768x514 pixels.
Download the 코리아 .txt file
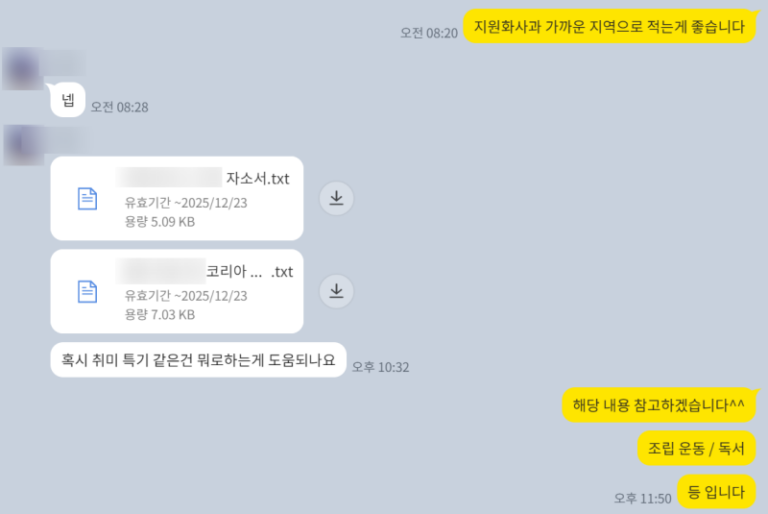click(336, 291)
